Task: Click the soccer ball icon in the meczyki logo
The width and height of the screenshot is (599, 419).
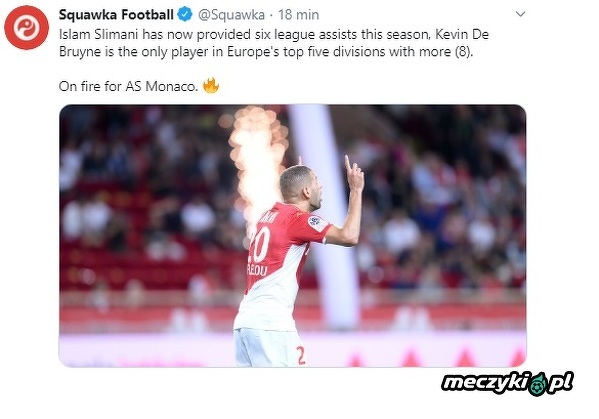Action: click(537, 384)
